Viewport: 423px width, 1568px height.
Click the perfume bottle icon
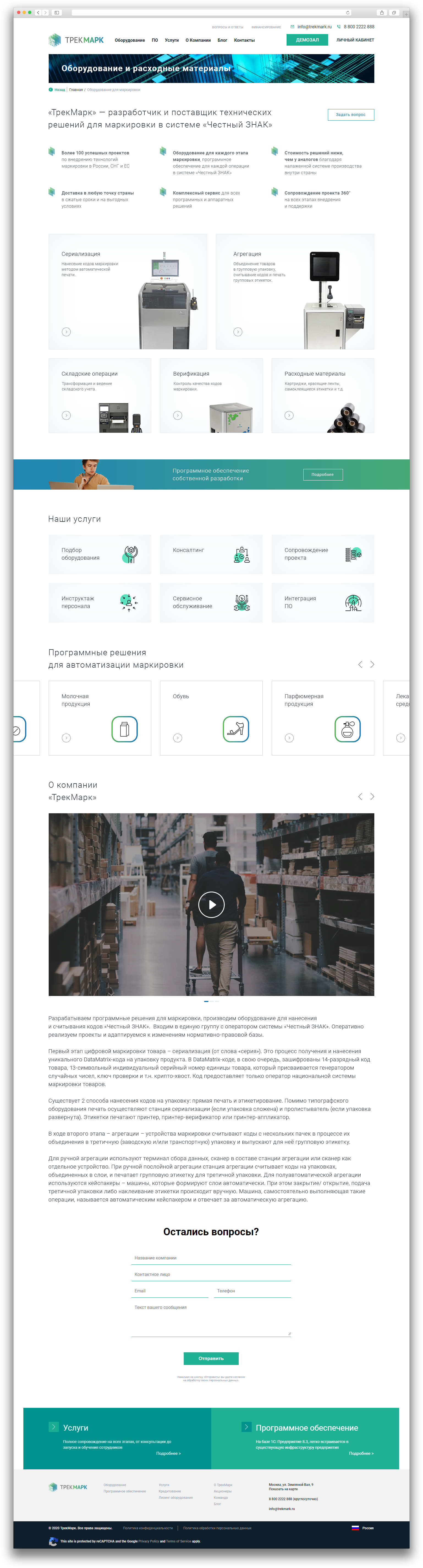(347, 729)
